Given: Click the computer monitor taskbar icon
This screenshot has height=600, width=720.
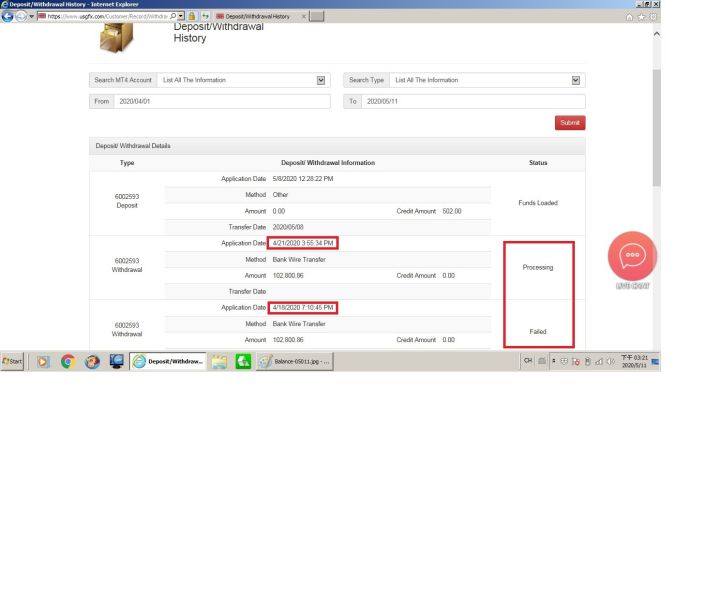Looking at the screenshot, I should [x=117, y=362].
